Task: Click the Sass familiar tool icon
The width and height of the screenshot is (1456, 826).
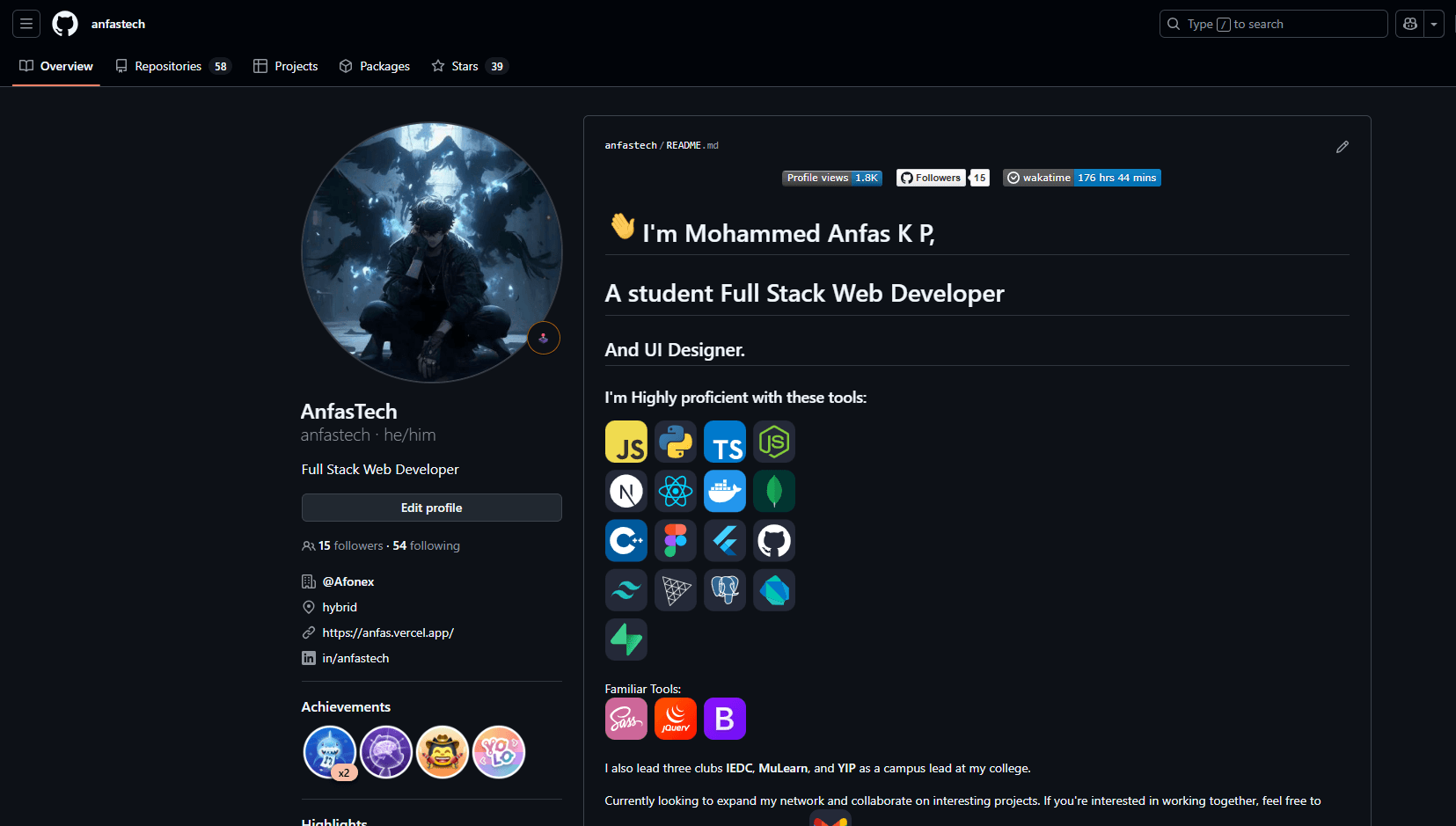Action: click(x=626, y=719)
